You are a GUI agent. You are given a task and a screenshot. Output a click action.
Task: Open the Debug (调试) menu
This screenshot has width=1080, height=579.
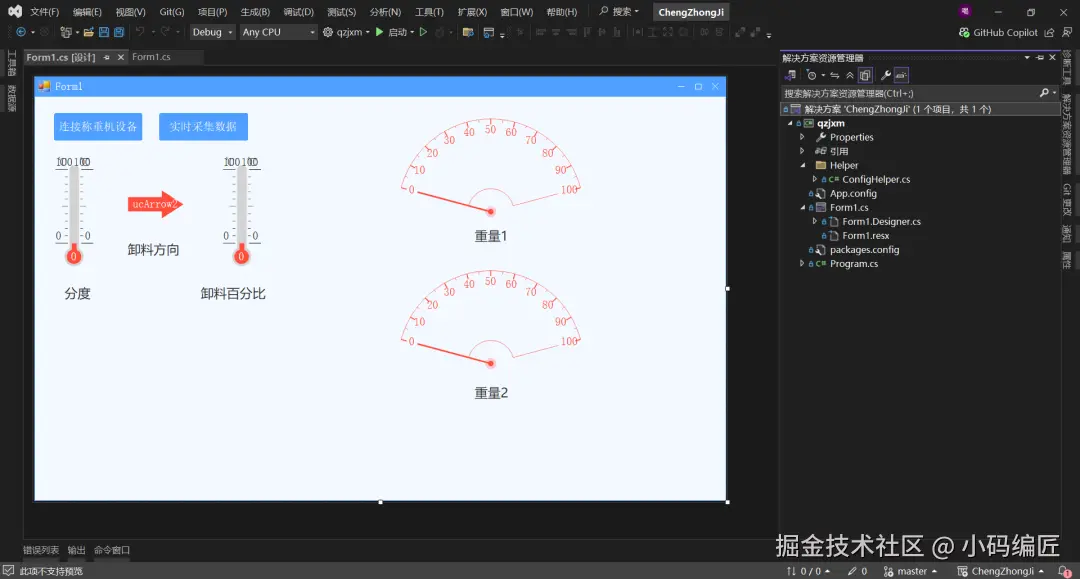(298, 12)
